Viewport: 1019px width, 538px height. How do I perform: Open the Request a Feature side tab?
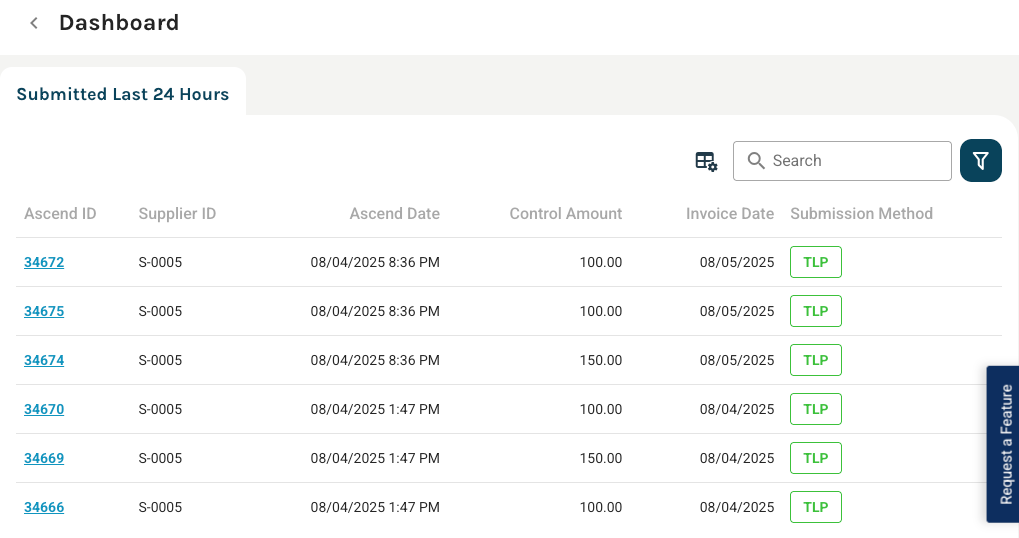pos(1005,444)
